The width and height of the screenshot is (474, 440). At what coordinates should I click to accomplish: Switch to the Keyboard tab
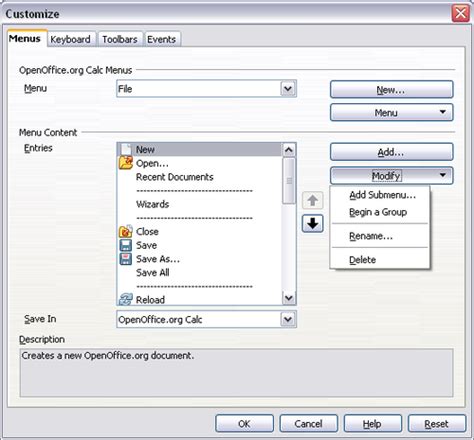pyautogui.click(x=70, y=39)
